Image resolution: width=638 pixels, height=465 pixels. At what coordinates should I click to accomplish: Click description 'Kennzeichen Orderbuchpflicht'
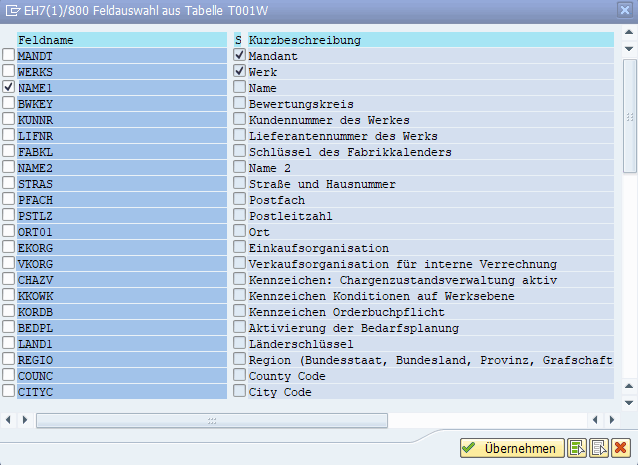click(347, 312)
